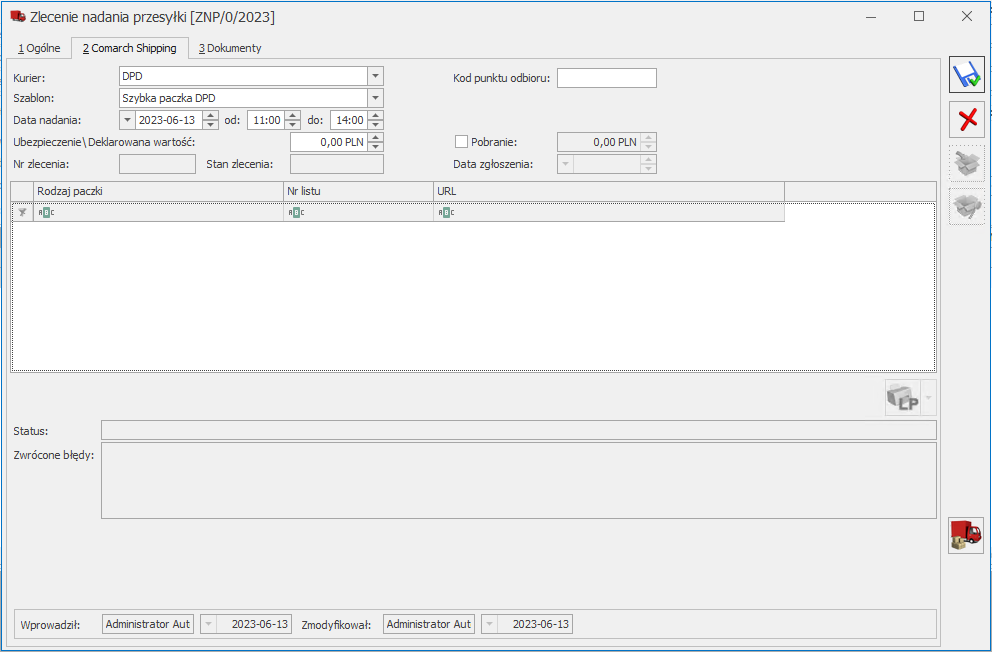This screenshot has height=652, width=992.
Task: Open the Kurier dropdown list
Action: 375,76
